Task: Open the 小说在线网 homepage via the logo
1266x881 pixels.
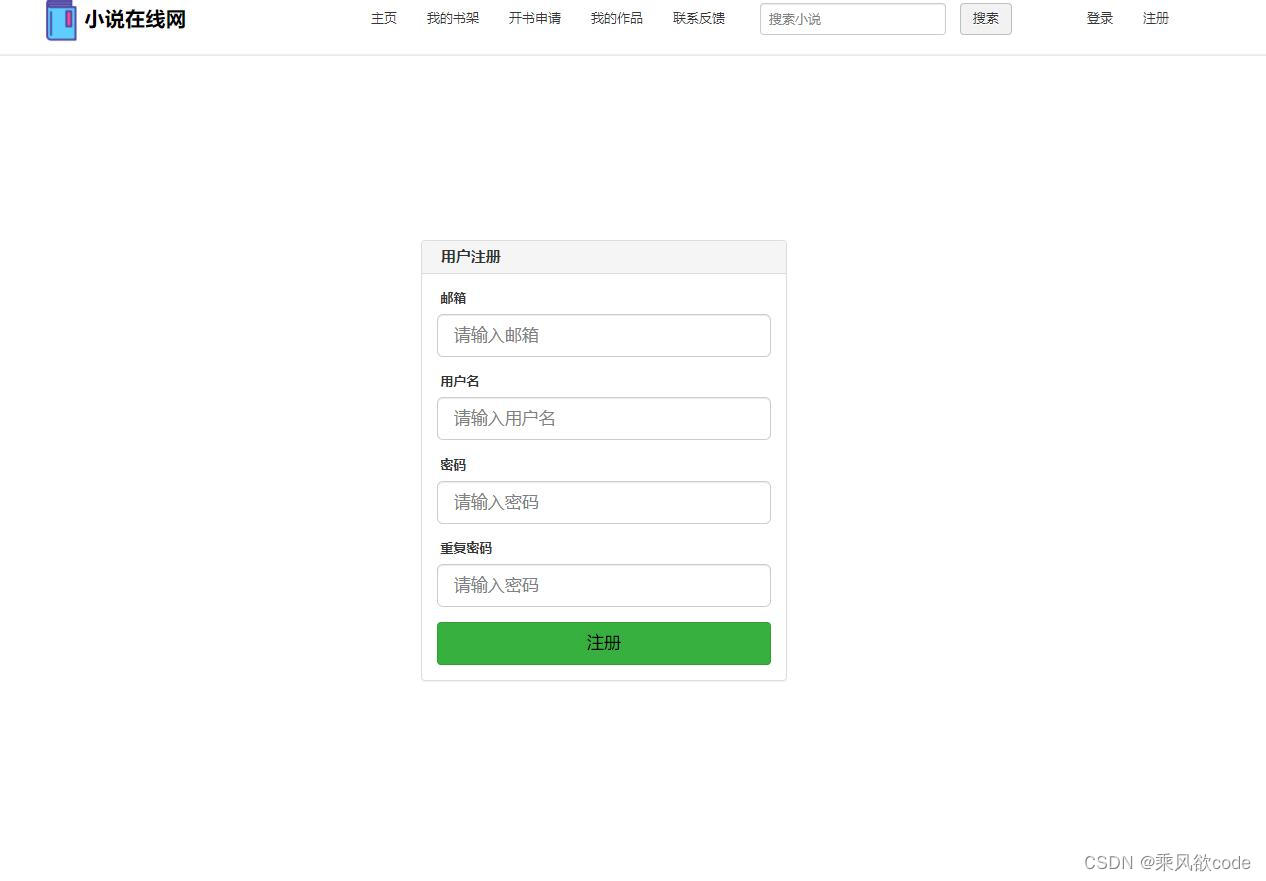Action: (x=115, y=20)
